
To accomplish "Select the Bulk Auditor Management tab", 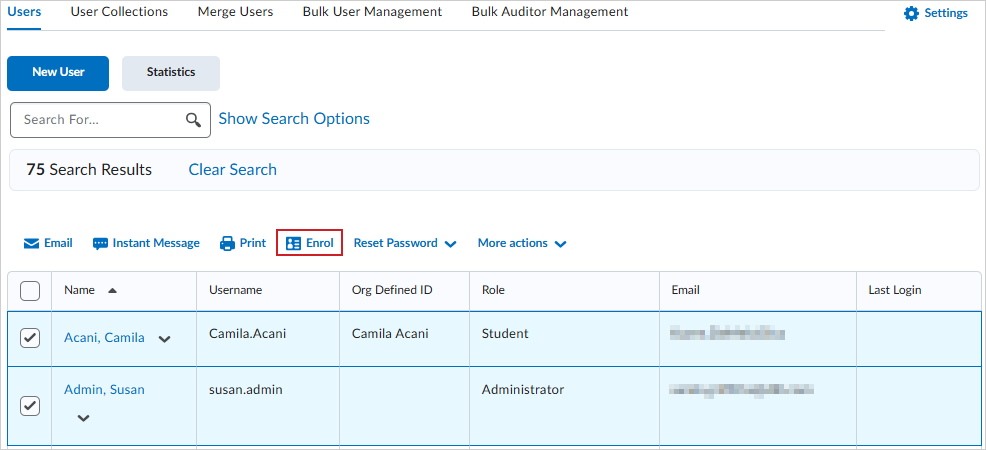I will [550, 12].
